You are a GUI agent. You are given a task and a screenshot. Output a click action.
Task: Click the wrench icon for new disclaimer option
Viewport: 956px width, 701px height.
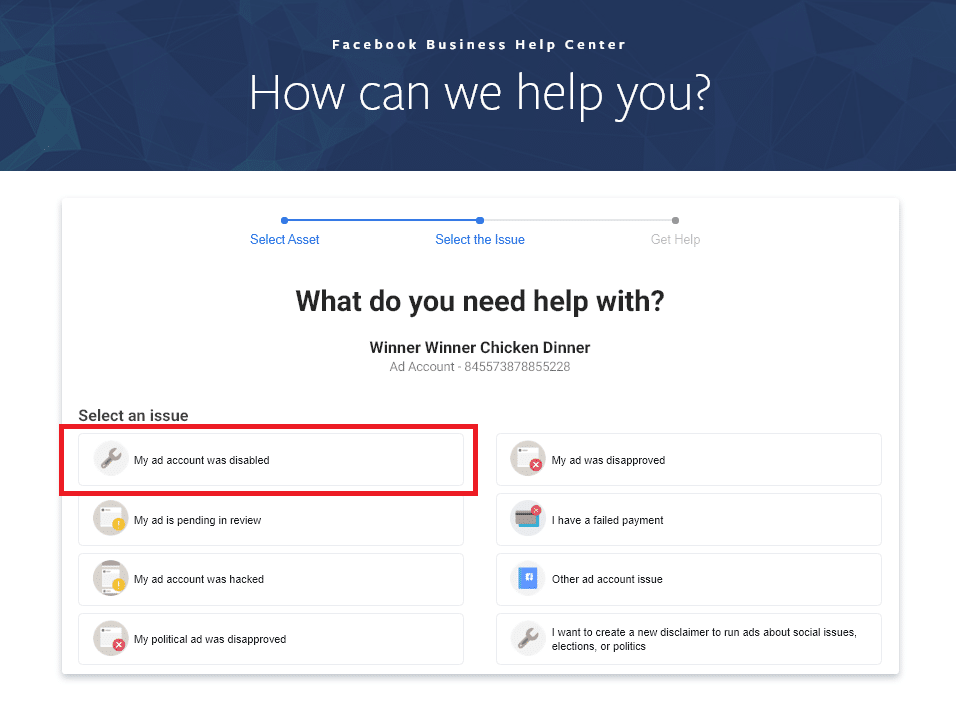pos(528,638)
